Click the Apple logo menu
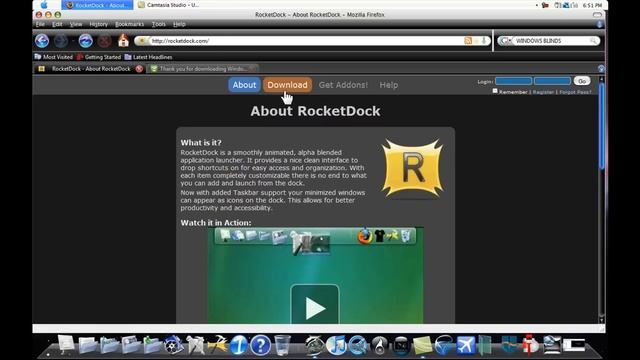This screenshot has width=640, height=360. point(44,5)
